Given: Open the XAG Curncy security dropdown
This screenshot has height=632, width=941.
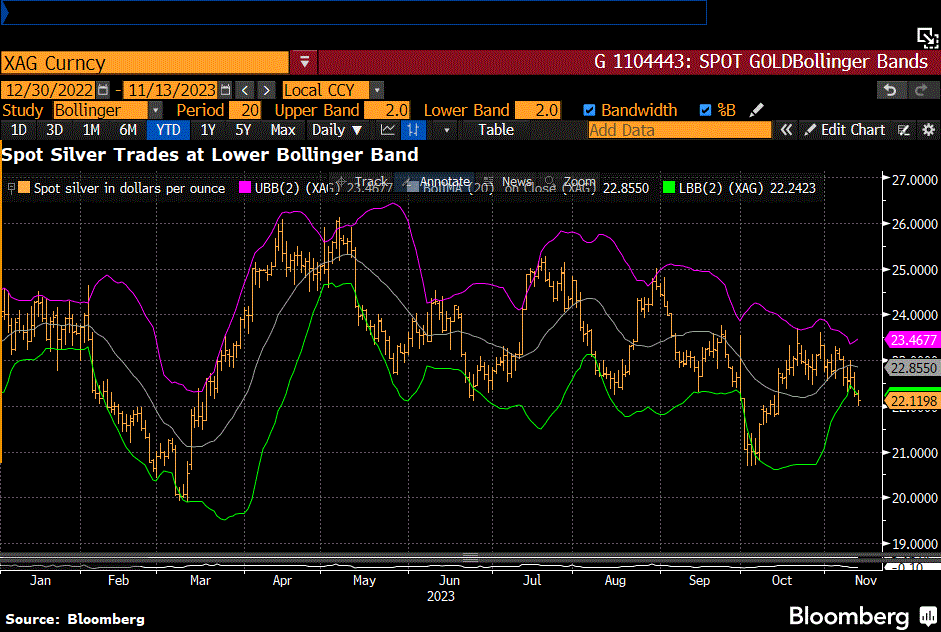Looking at the screenshot, I should 304,62.
